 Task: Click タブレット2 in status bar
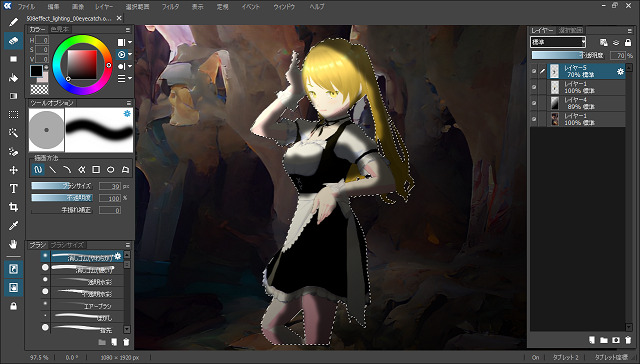coord(565,357)
